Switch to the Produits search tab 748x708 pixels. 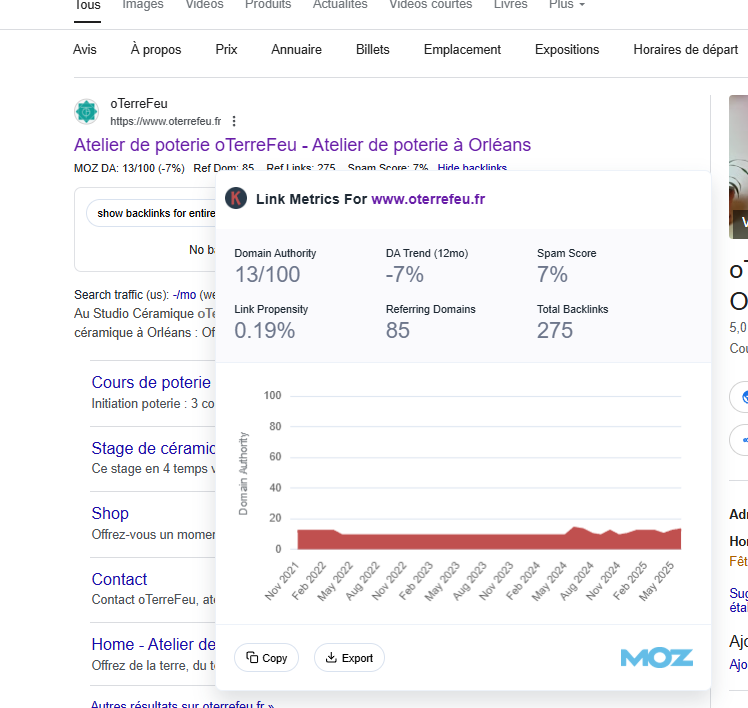(268, 5)
